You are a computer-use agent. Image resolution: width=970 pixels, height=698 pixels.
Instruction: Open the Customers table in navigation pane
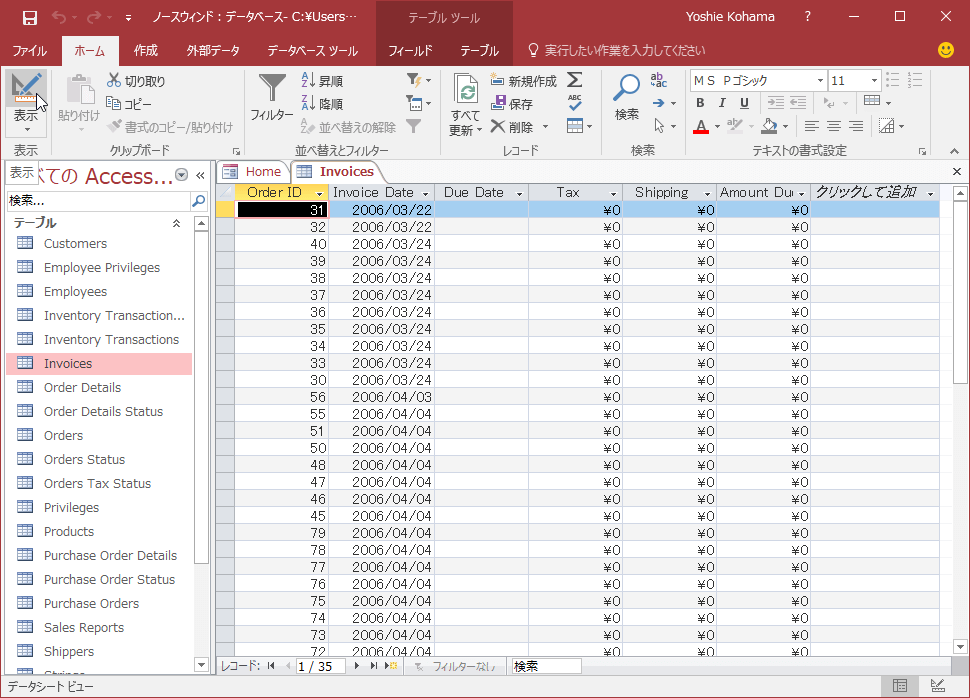[x=75, y=244]
